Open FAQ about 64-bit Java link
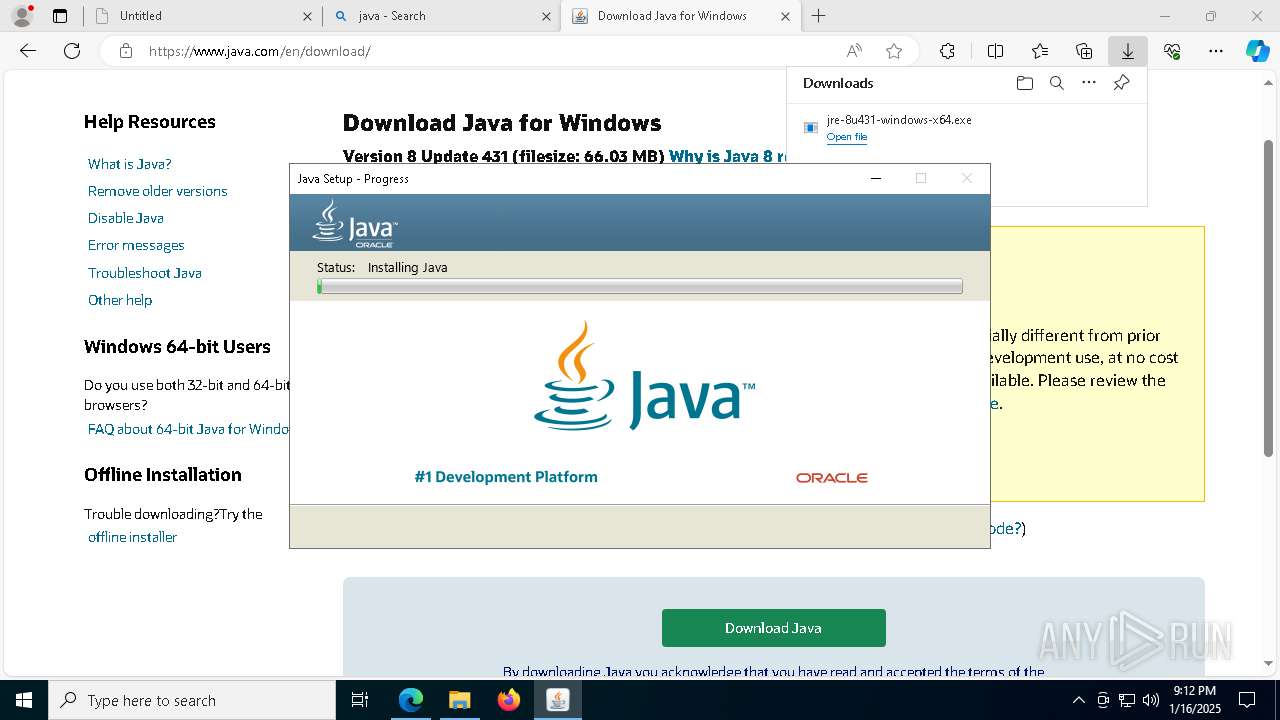This screenshot has width=1280, height=720. 188,429
